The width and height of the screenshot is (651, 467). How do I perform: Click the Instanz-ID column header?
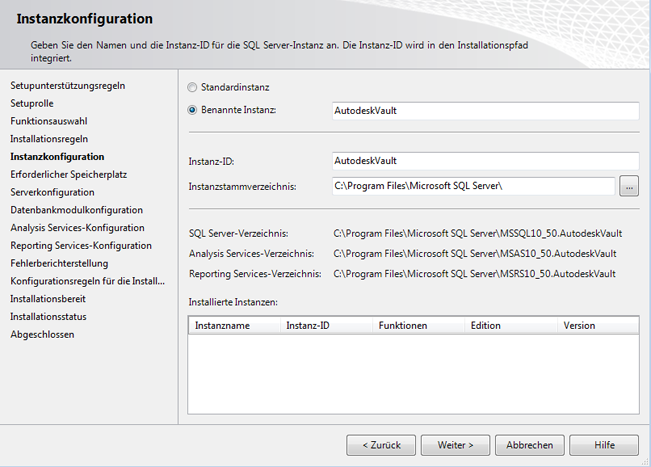pyautogui.click(x=327, y=325)
